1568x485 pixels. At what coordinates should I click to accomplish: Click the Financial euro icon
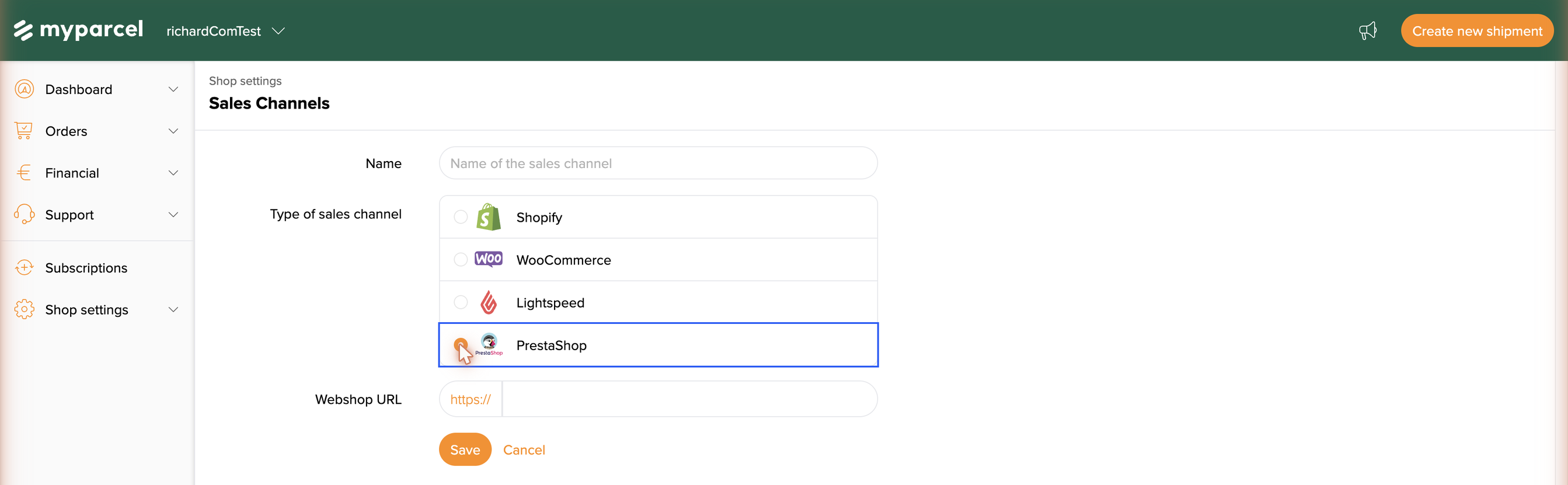click(25, 173)
